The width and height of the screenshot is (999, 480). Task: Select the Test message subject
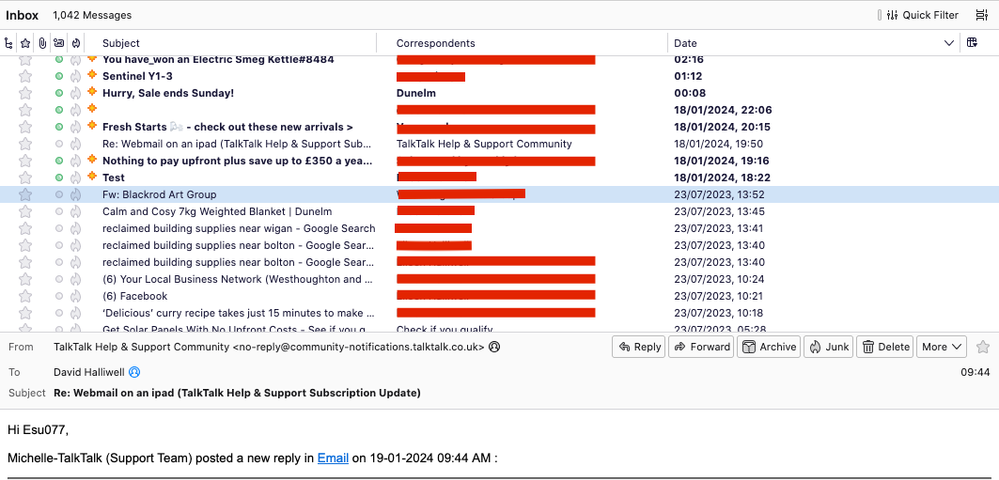113,177
